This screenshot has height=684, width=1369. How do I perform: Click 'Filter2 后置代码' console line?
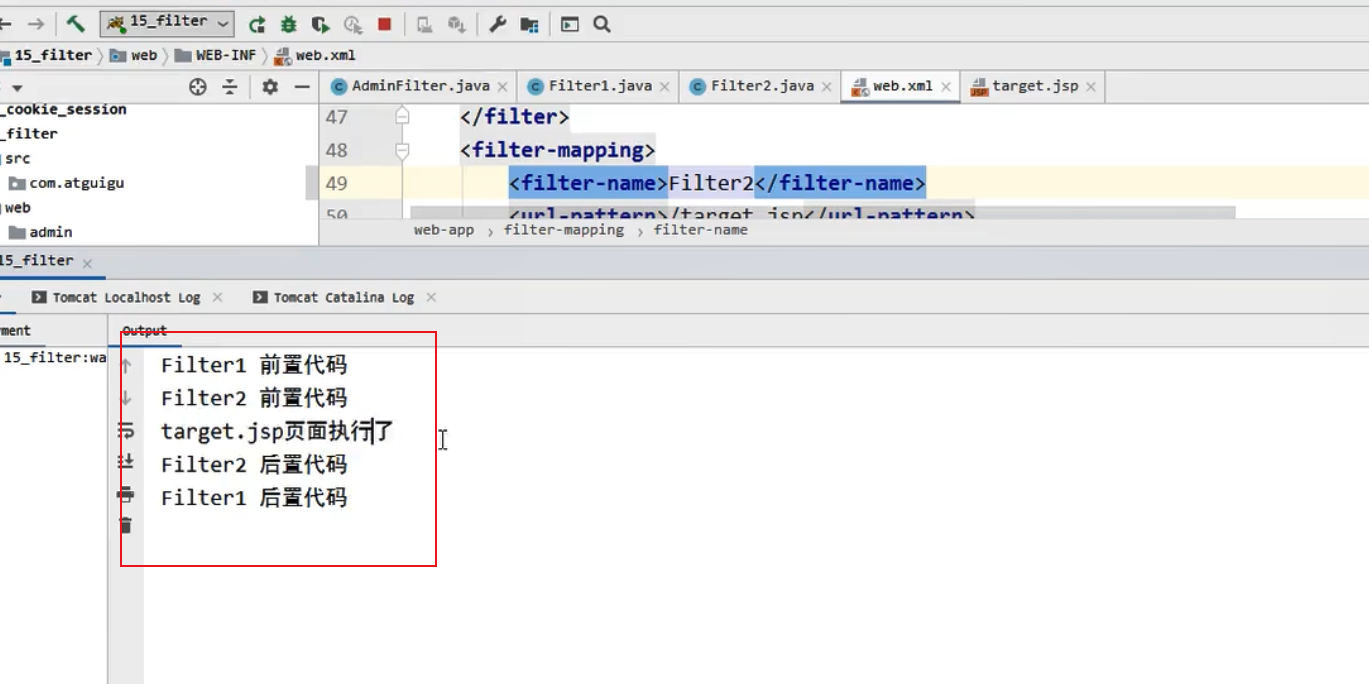(254, 465)
